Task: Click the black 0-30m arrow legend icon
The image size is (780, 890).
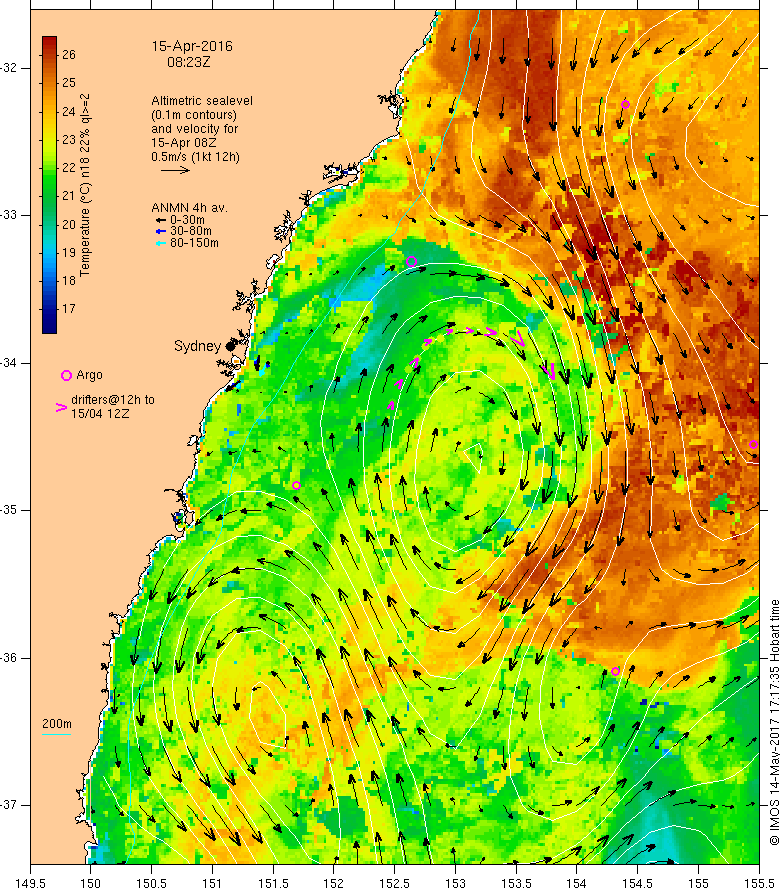Action: click(x=161, y=220)
